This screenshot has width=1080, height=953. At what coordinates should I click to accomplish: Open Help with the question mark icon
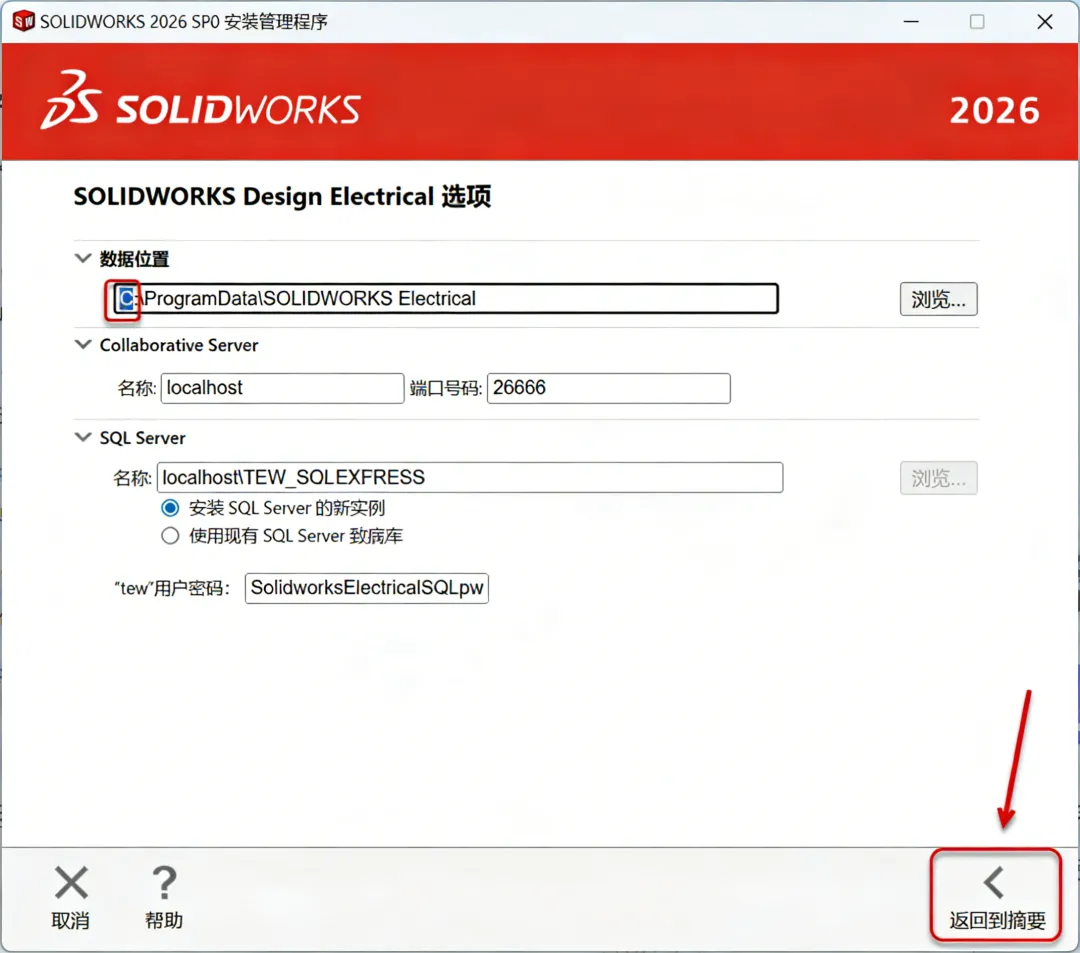(x=164, y=882)
